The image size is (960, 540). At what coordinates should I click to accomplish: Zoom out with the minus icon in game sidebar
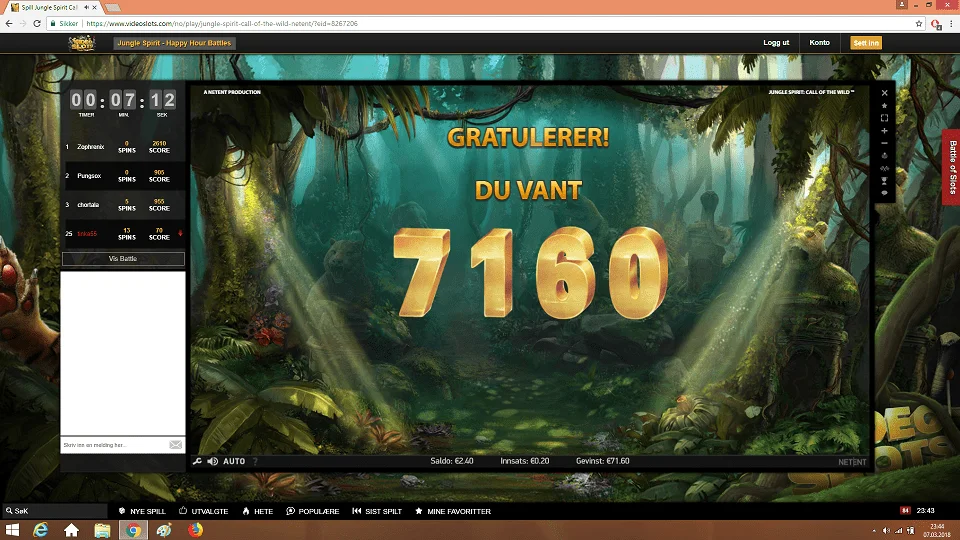(884, 143)
